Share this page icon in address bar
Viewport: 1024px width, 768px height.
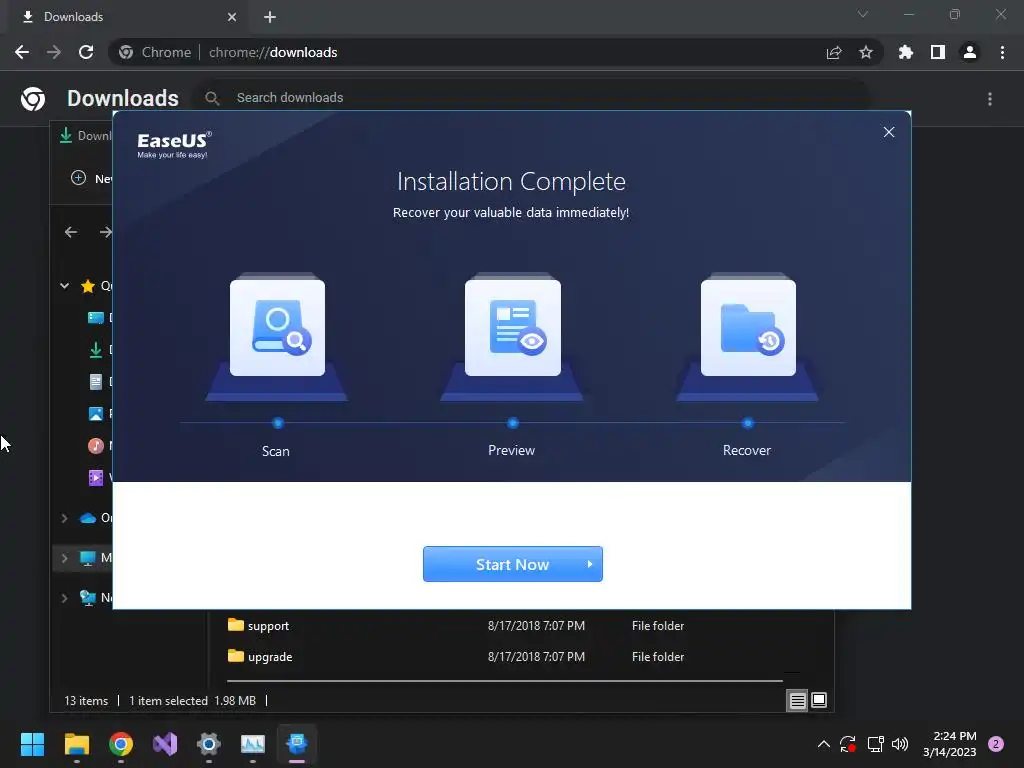[834, 52]
